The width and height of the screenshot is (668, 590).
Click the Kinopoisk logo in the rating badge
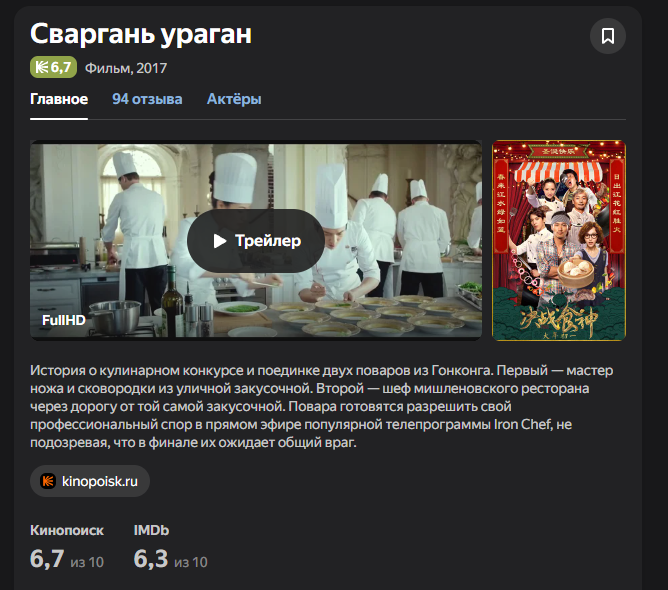coord(42,67)
